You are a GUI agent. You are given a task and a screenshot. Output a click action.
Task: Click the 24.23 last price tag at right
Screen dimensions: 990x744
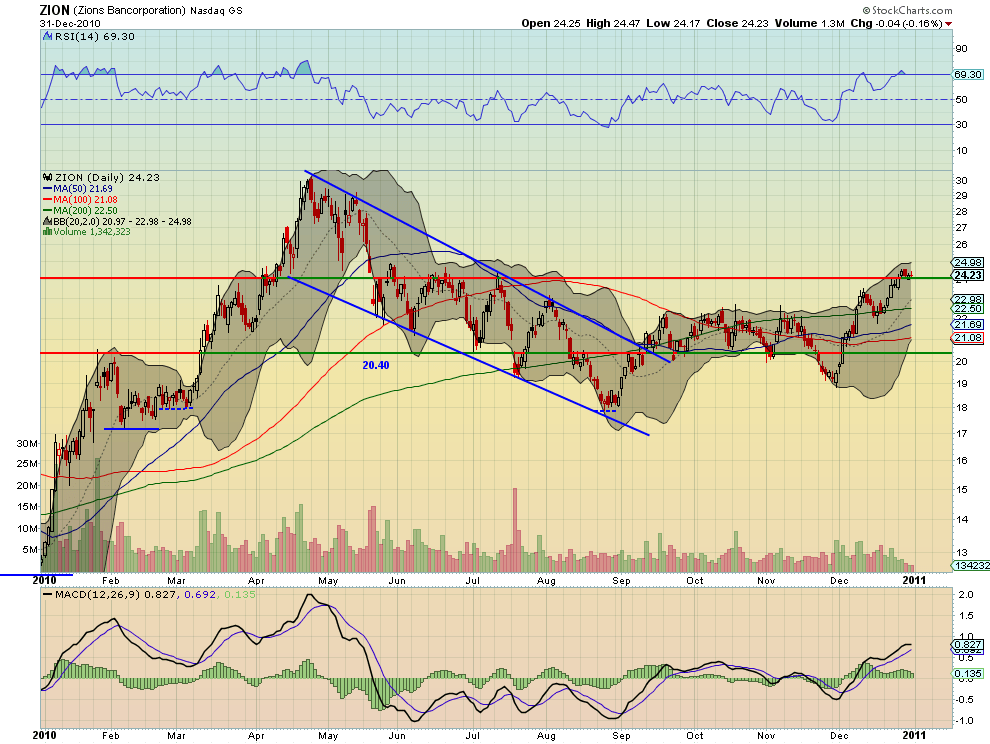(968, 275)
